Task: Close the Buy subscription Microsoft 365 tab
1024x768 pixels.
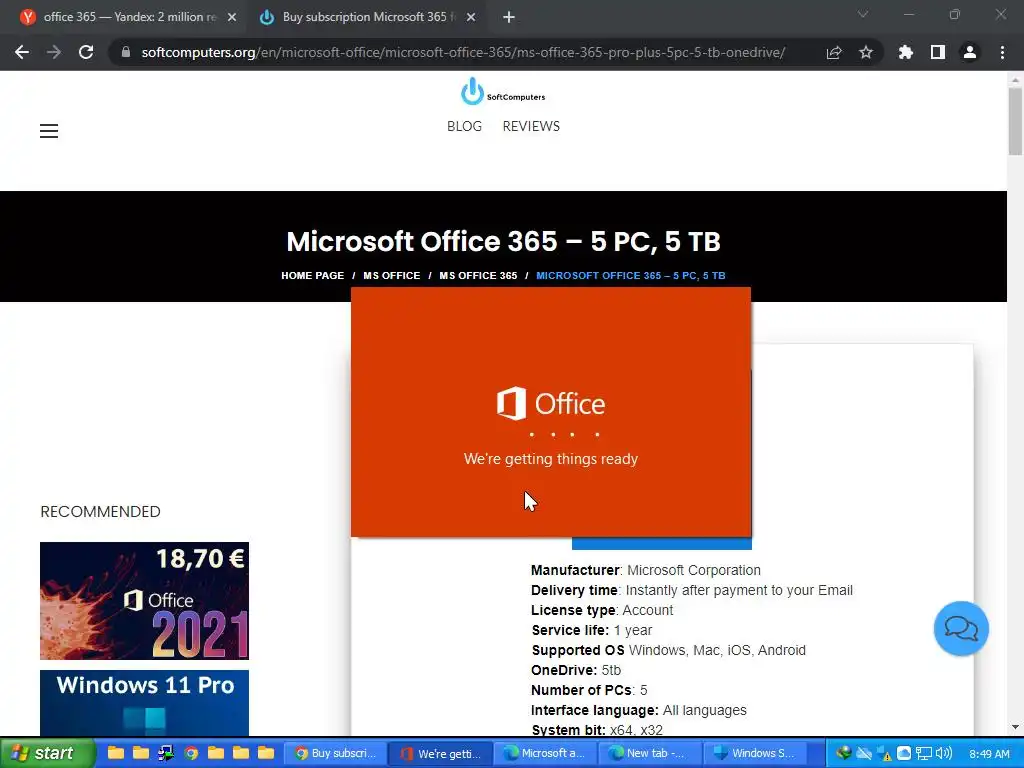Action: pos(471,17)
